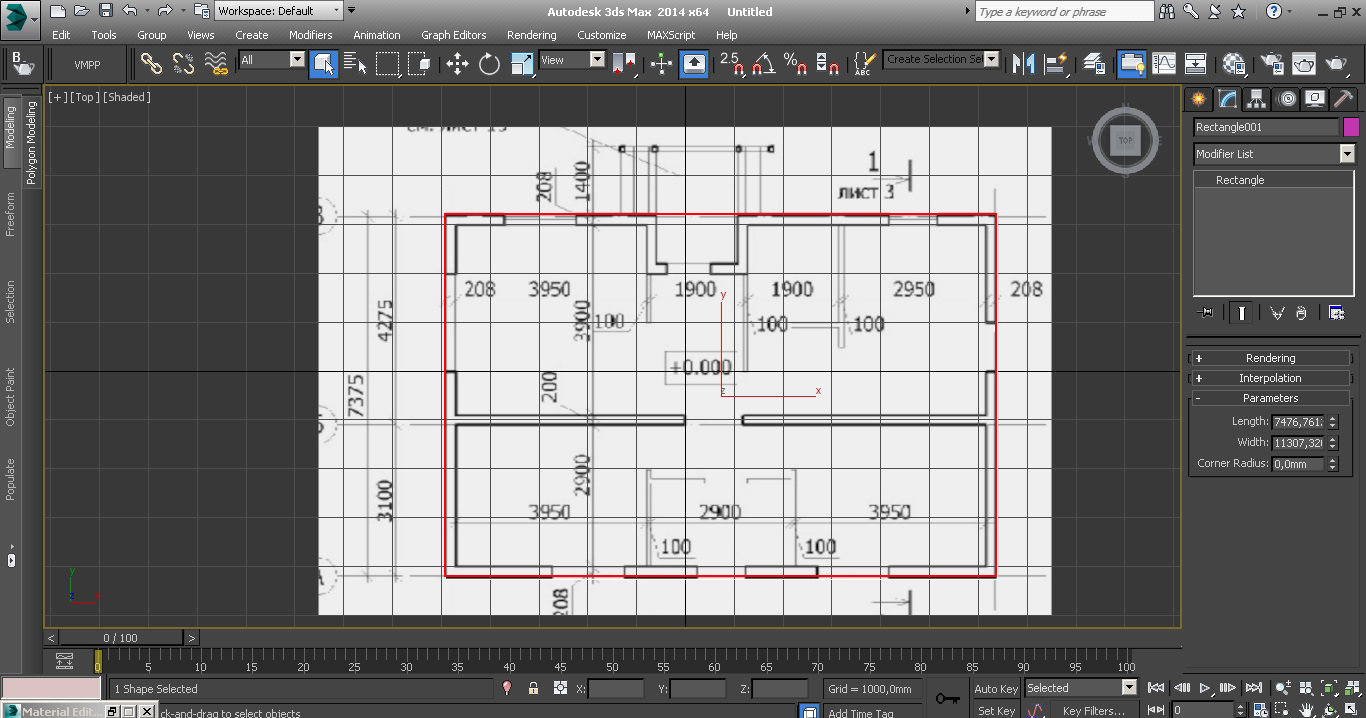Open the Curve Editor from the toolbar
This screenshot has width=1366, height=718.
point(1164,64)
